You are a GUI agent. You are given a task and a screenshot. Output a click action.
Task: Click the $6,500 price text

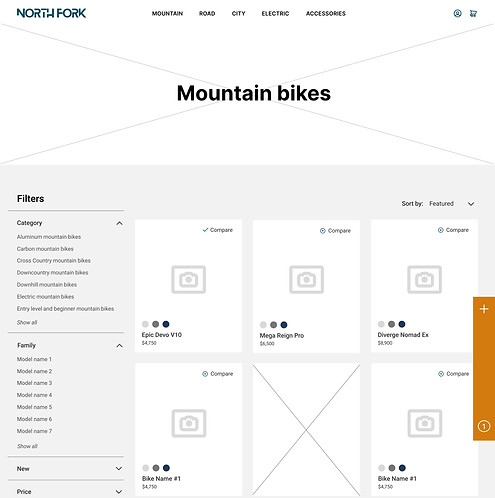click(267, 343)
